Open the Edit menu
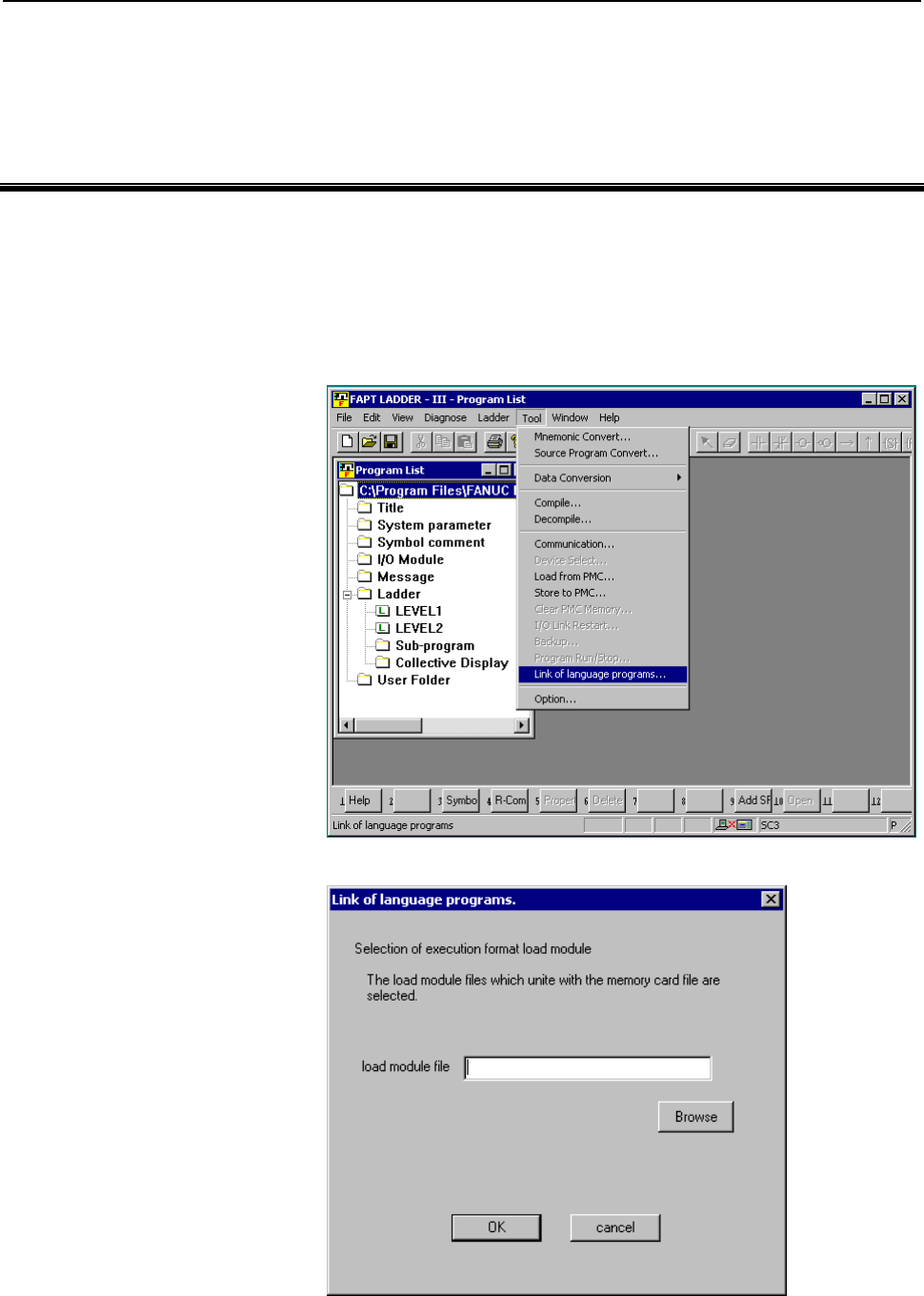This screenshot has height=1296, width=924. pos(372,417)
